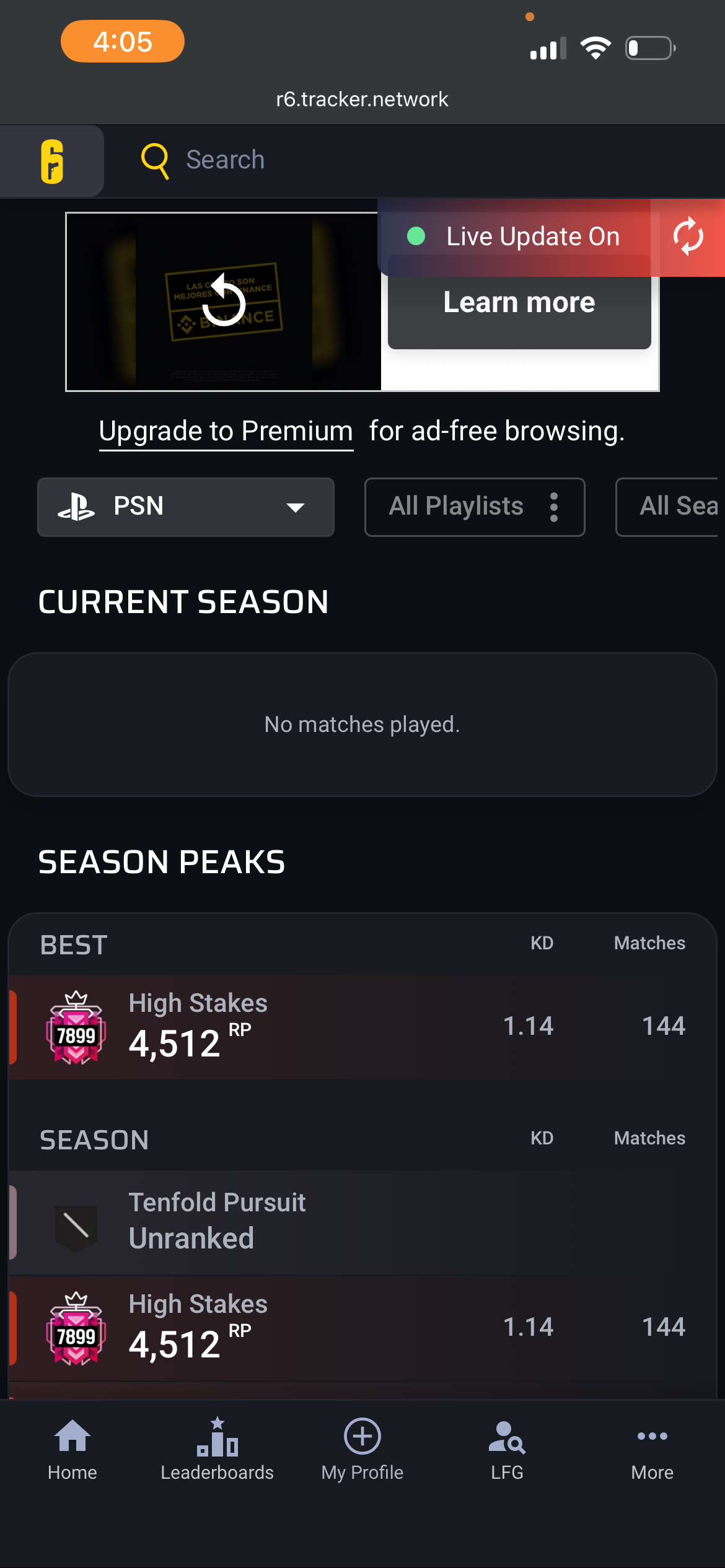Image resolution: width=725 pixels, height=1568 pixels.
Task: Follow the Upgrade to Premium link
Action: pyautogui.click(x=226, y=431)
